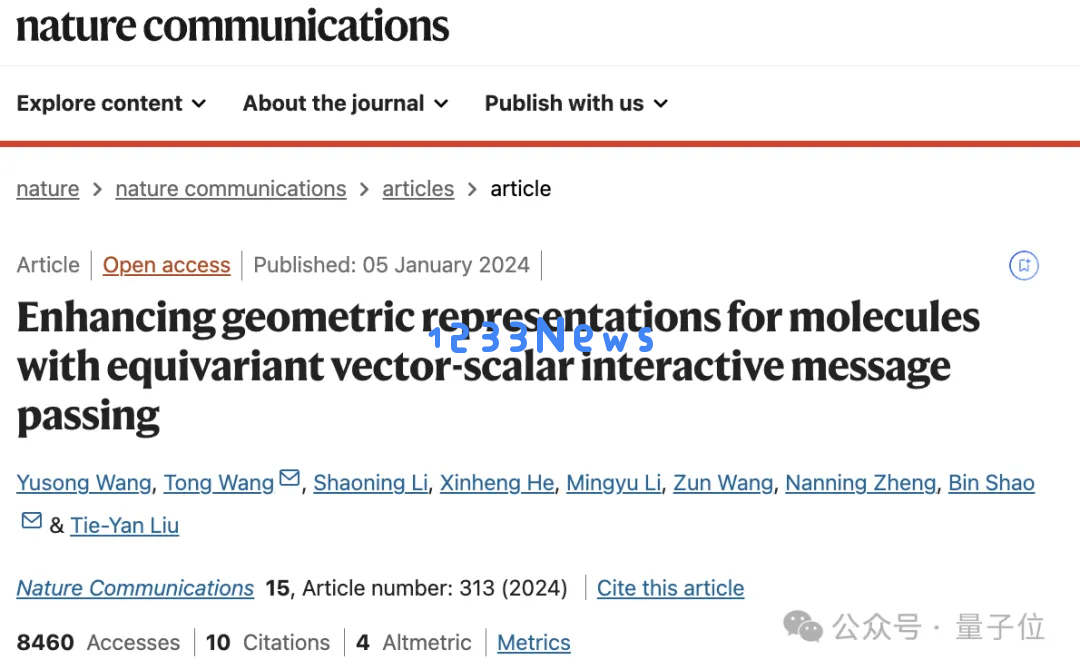Go to the nature breadcrumb link

(x=48, y=189)
